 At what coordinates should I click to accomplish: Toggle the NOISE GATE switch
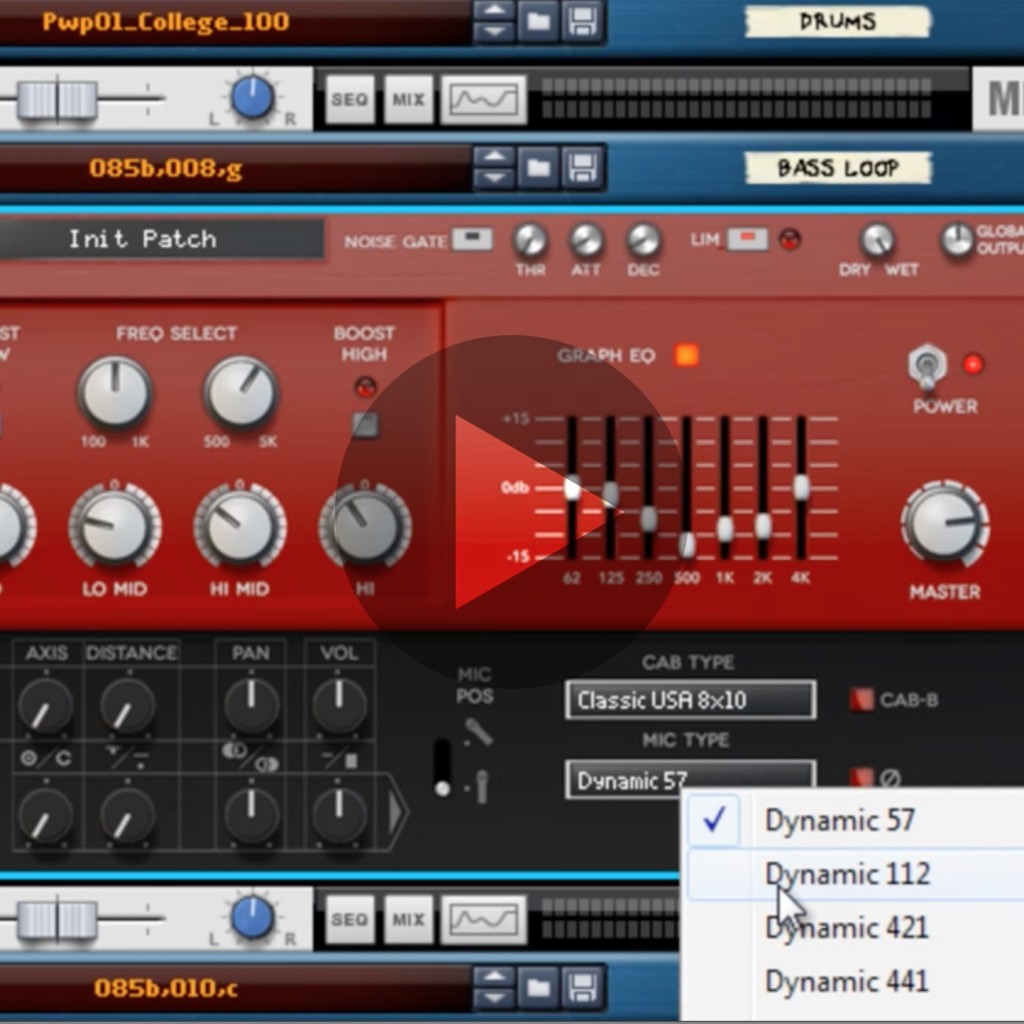(x=472, y=238)
